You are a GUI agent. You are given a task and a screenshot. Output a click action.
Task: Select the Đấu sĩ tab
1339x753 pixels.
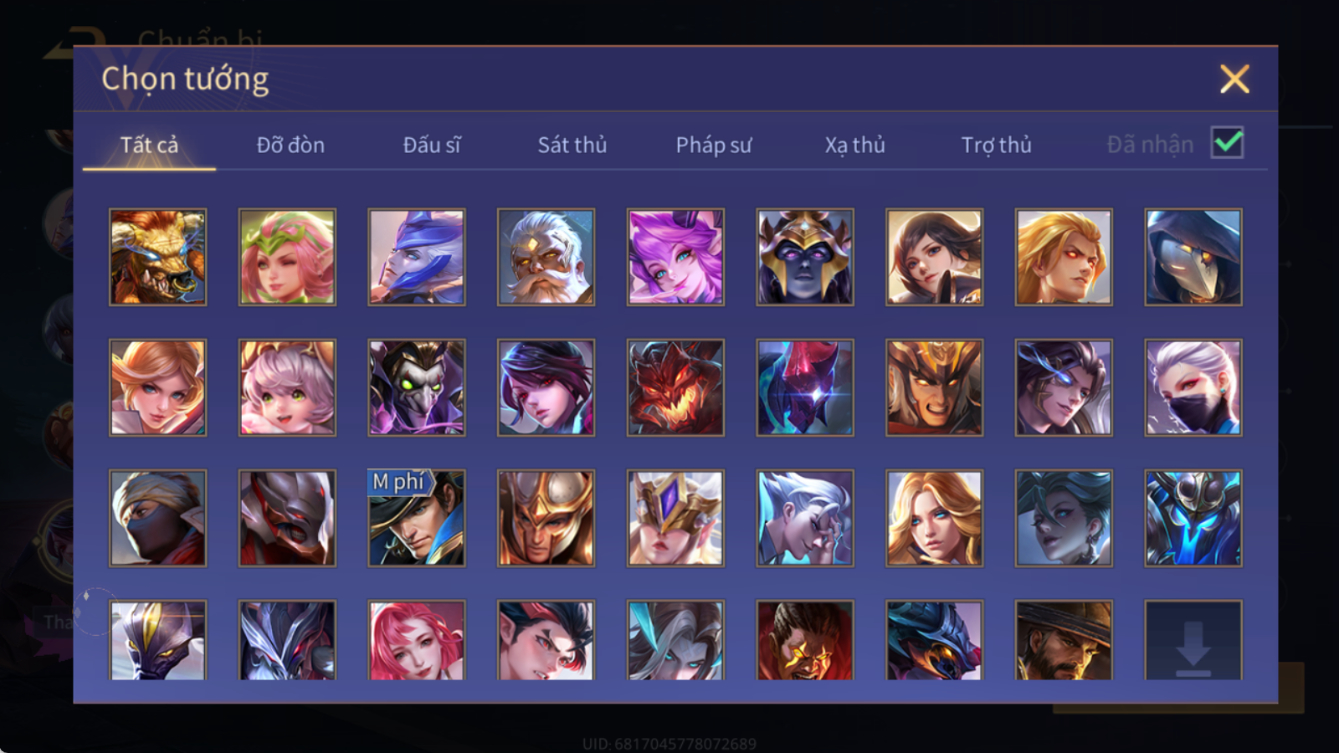(x=431, y=145)
